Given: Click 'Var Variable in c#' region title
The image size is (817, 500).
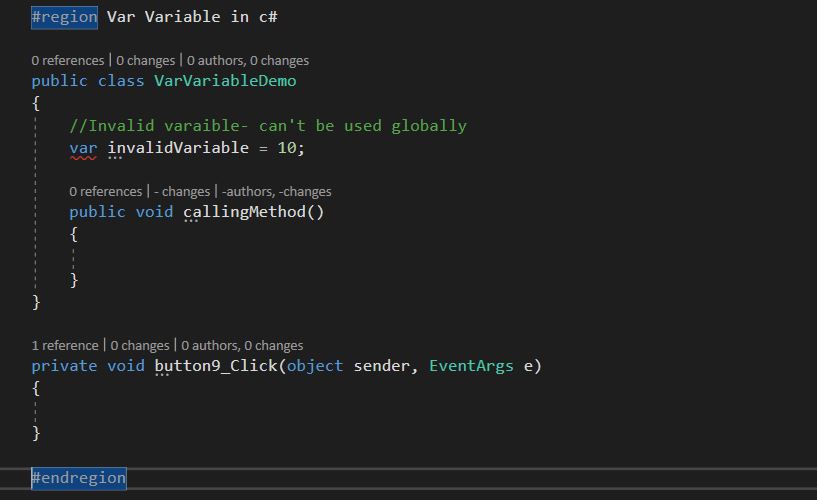Looking at the screenshot, I should (192, 17).
